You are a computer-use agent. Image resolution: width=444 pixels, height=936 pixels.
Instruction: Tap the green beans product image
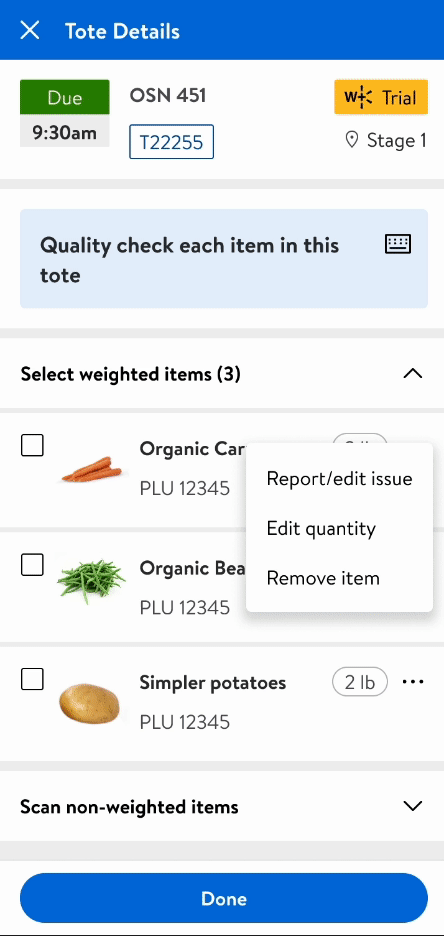click(x=91, y=581)
